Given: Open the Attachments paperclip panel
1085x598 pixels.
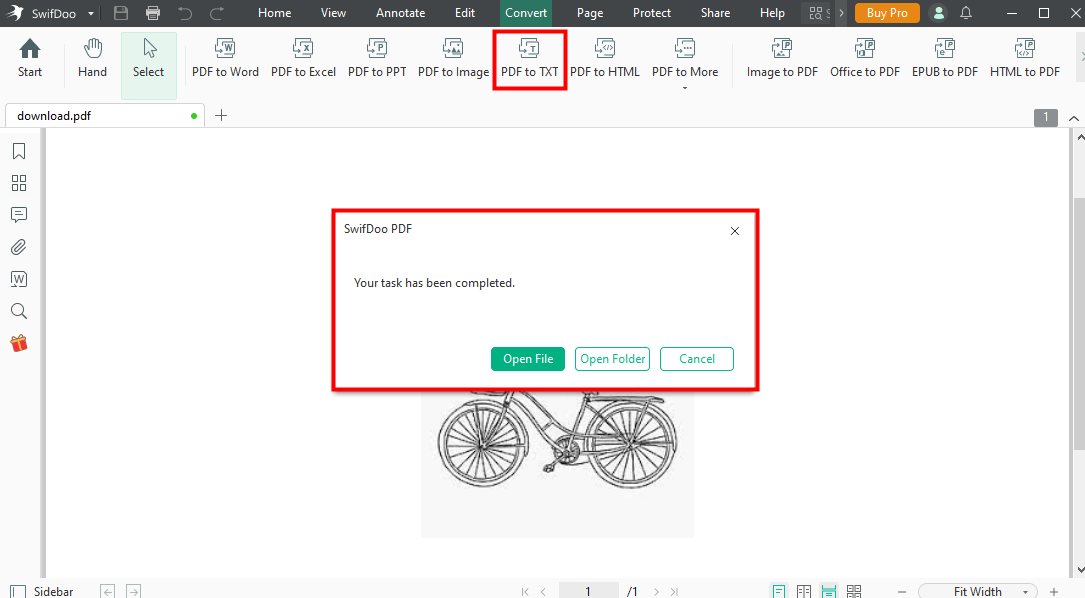Looking at the screenshot, I should pyautogui.click(x=19, y=247).
